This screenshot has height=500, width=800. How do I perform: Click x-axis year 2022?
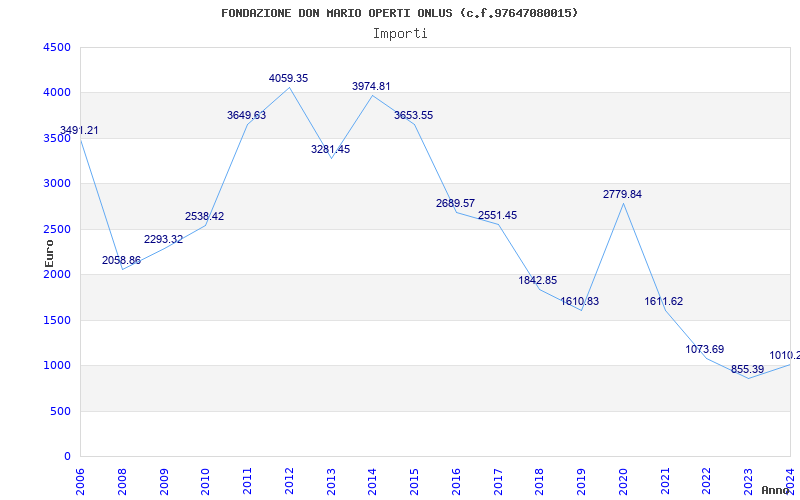(x=707, y=482)
